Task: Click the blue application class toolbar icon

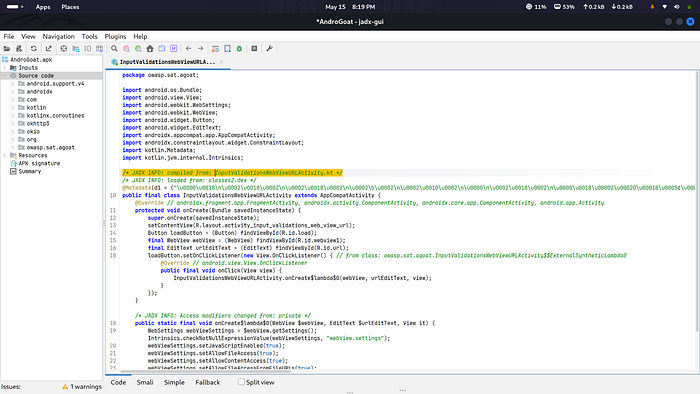Action: 162,49
